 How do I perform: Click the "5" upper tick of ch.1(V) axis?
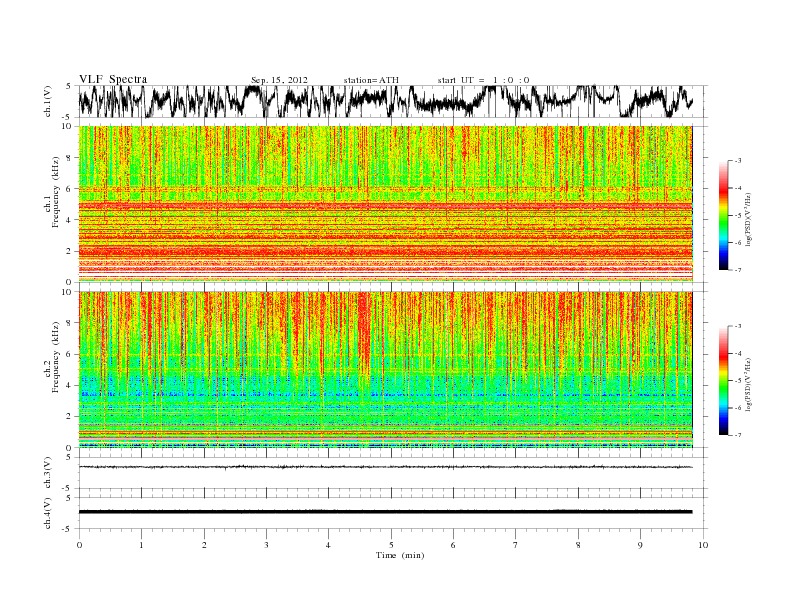(68, 86)
